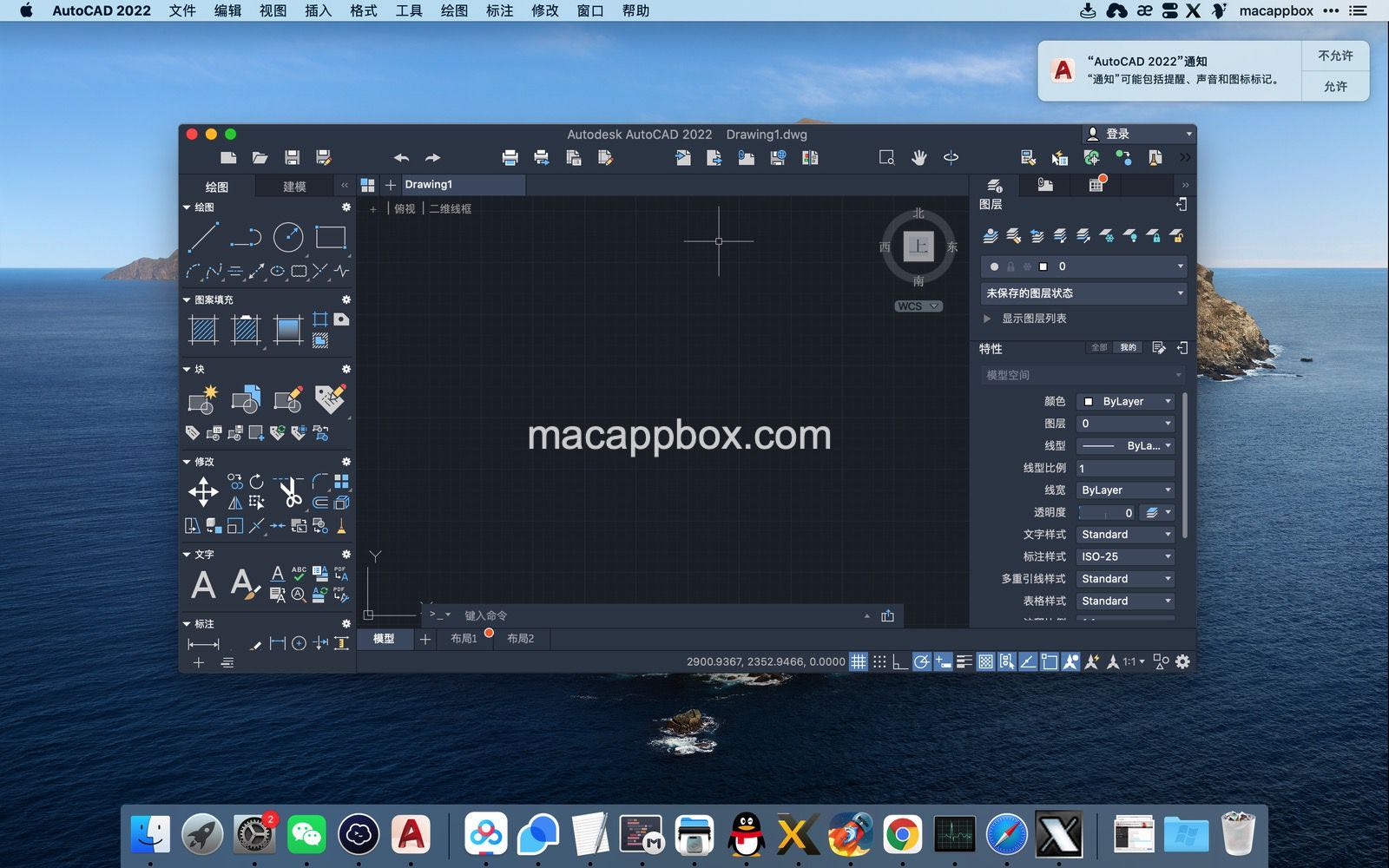Screen dimensions: 1389x868
Task: Select the Hatch pattern fill tool
Action: 203,330
